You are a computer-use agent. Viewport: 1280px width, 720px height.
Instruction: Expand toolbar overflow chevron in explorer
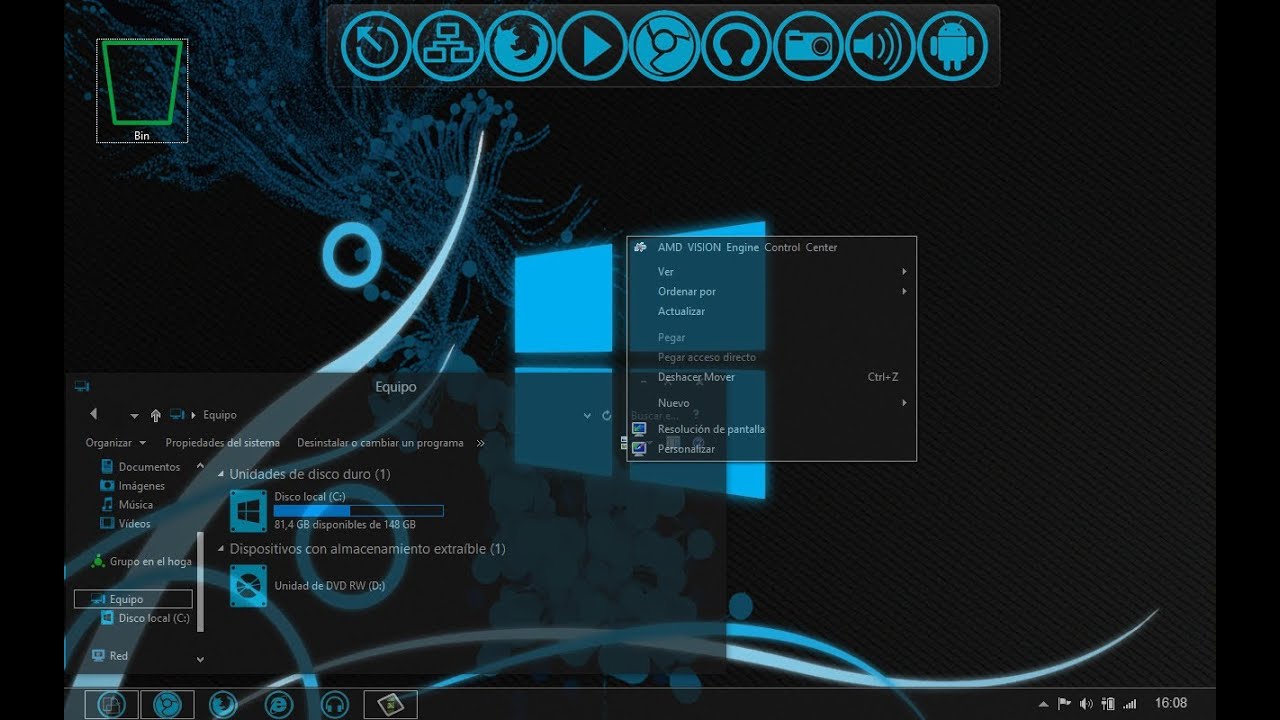pos(480,443)
